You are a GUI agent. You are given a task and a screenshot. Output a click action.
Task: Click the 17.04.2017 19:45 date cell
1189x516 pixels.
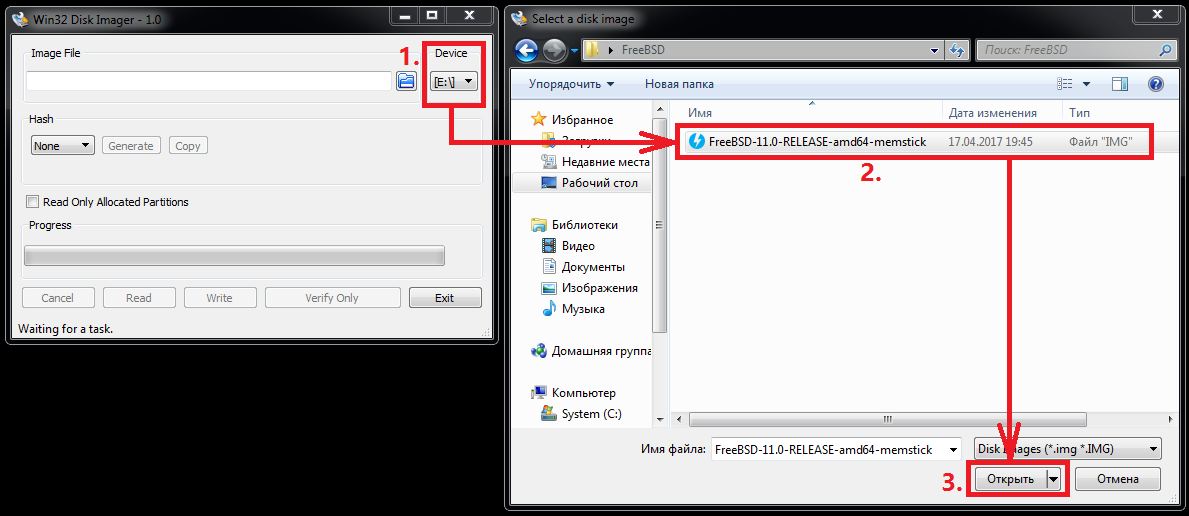990,141
